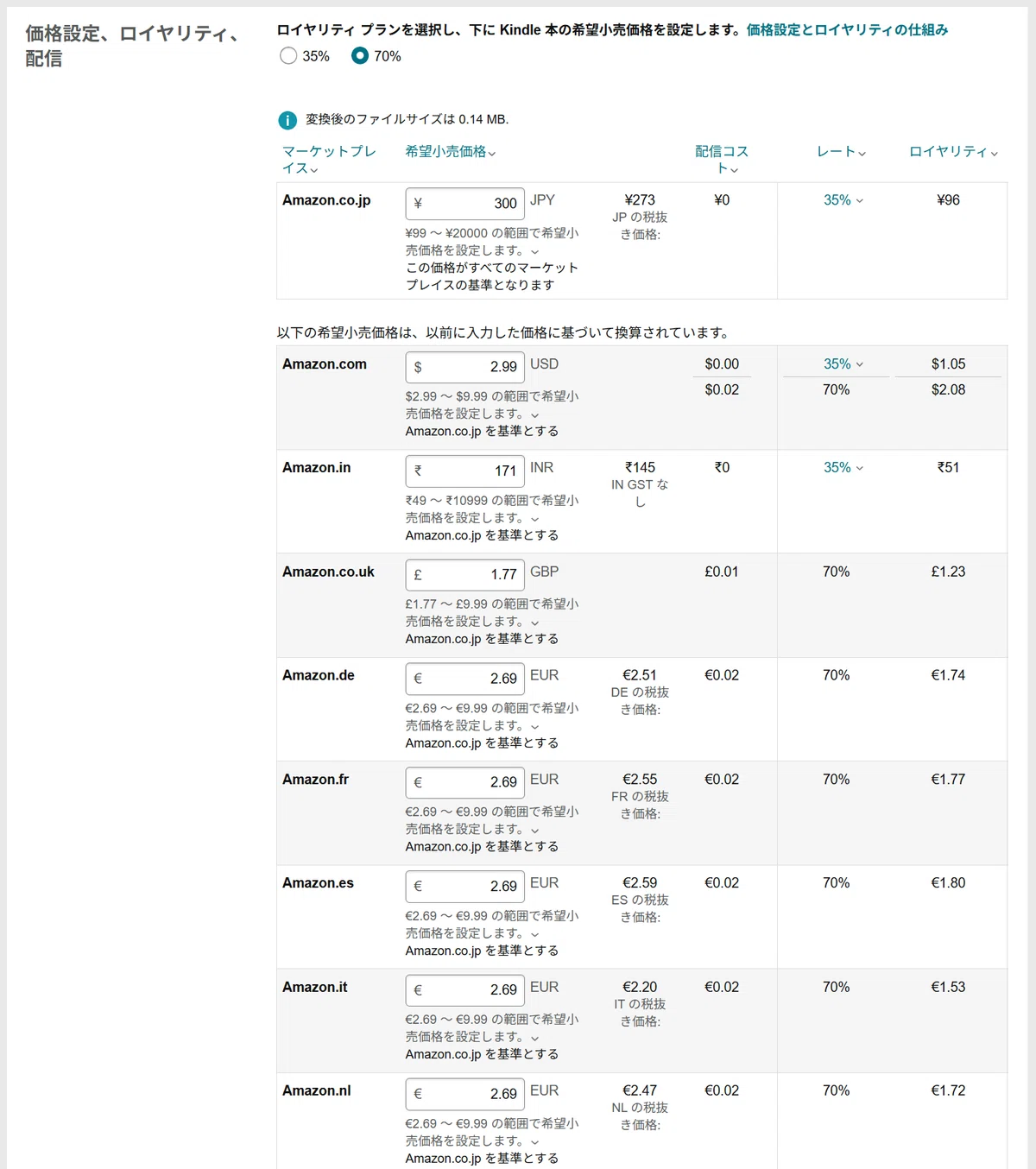Click the £1.23 royalty value
Image resolution: width=1036 pixels, height=1169 pixels.
948,572
